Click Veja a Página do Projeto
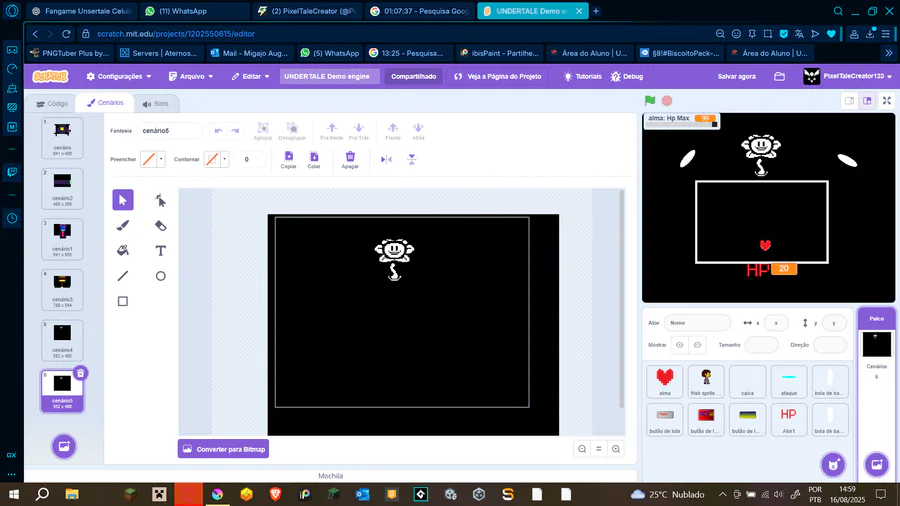The width and height of the screenshot is (900, 506). 498,76
